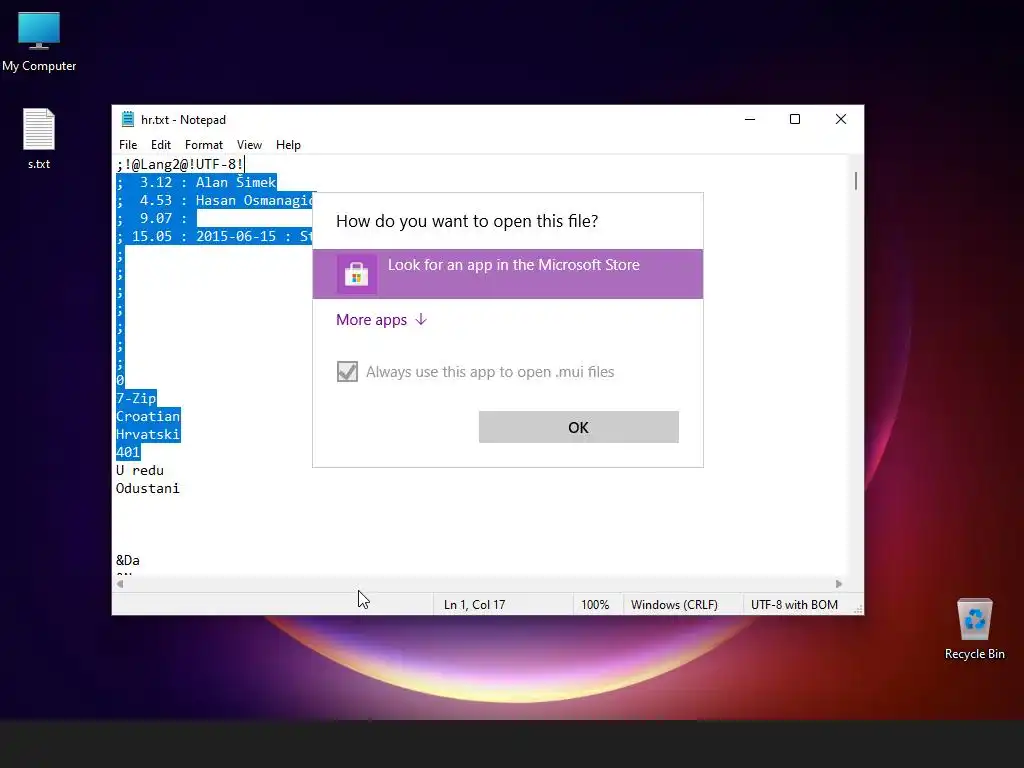Click the UTF-8 with BOM status entry
The image size is (1024, 768).
(794, 605)
